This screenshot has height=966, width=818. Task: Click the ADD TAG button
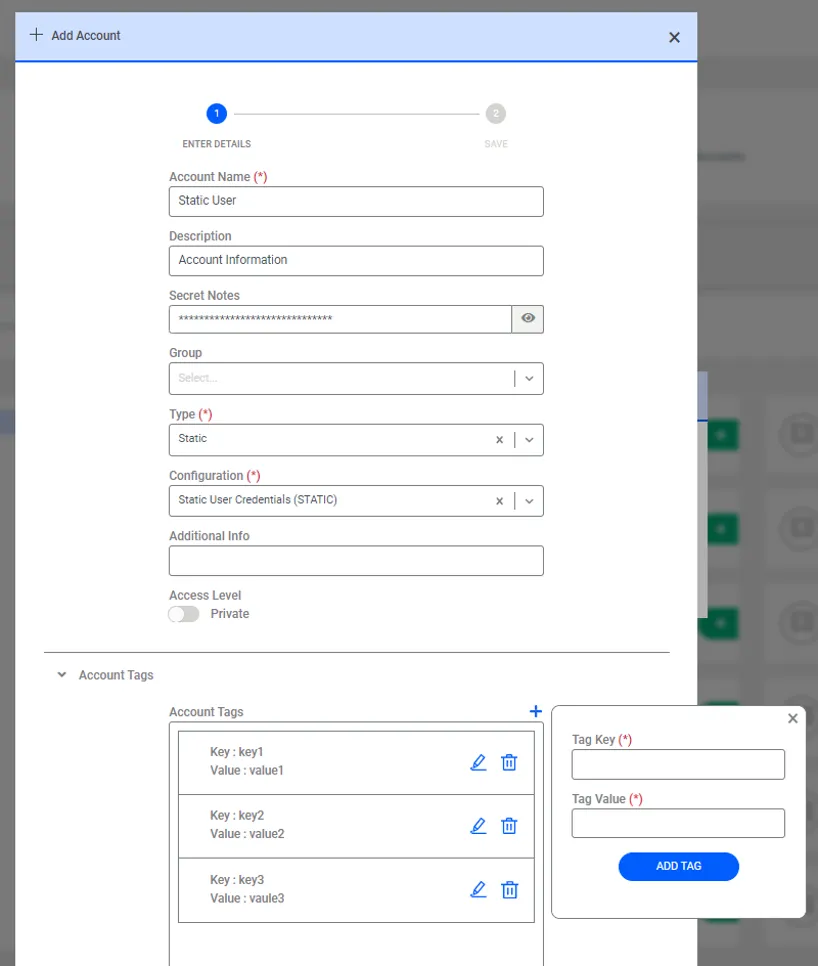click(678, 866)
